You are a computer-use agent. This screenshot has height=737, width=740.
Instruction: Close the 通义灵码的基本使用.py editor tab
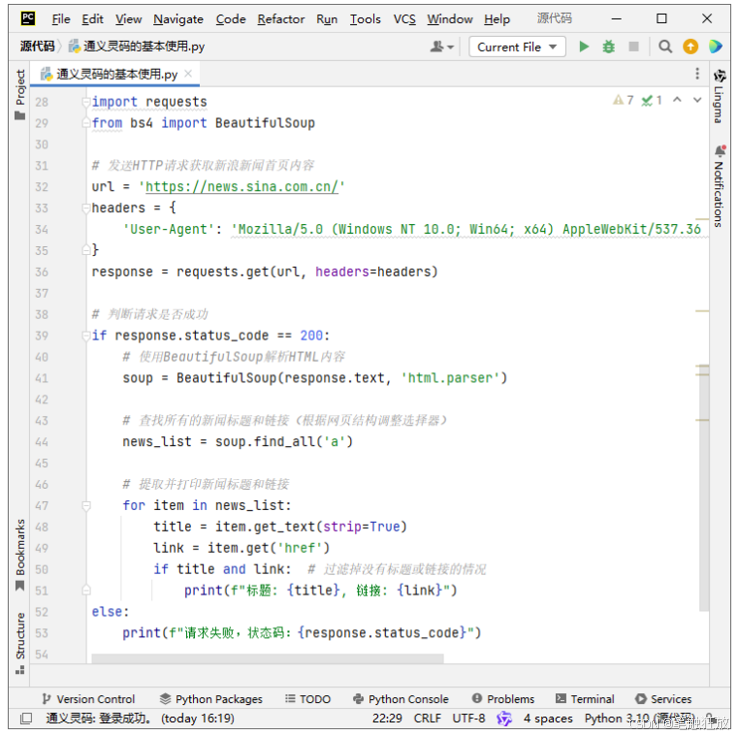tap(188, 74)
